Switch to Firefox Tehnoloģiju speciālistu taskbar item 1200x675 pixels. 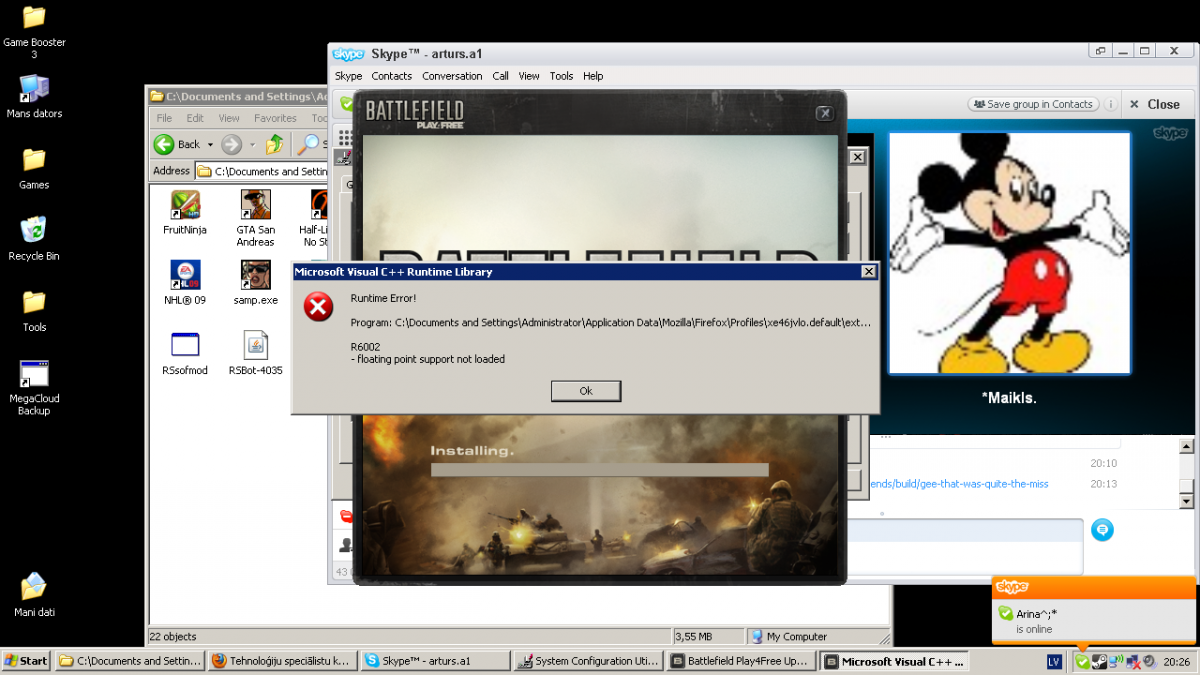click(282, 661)
